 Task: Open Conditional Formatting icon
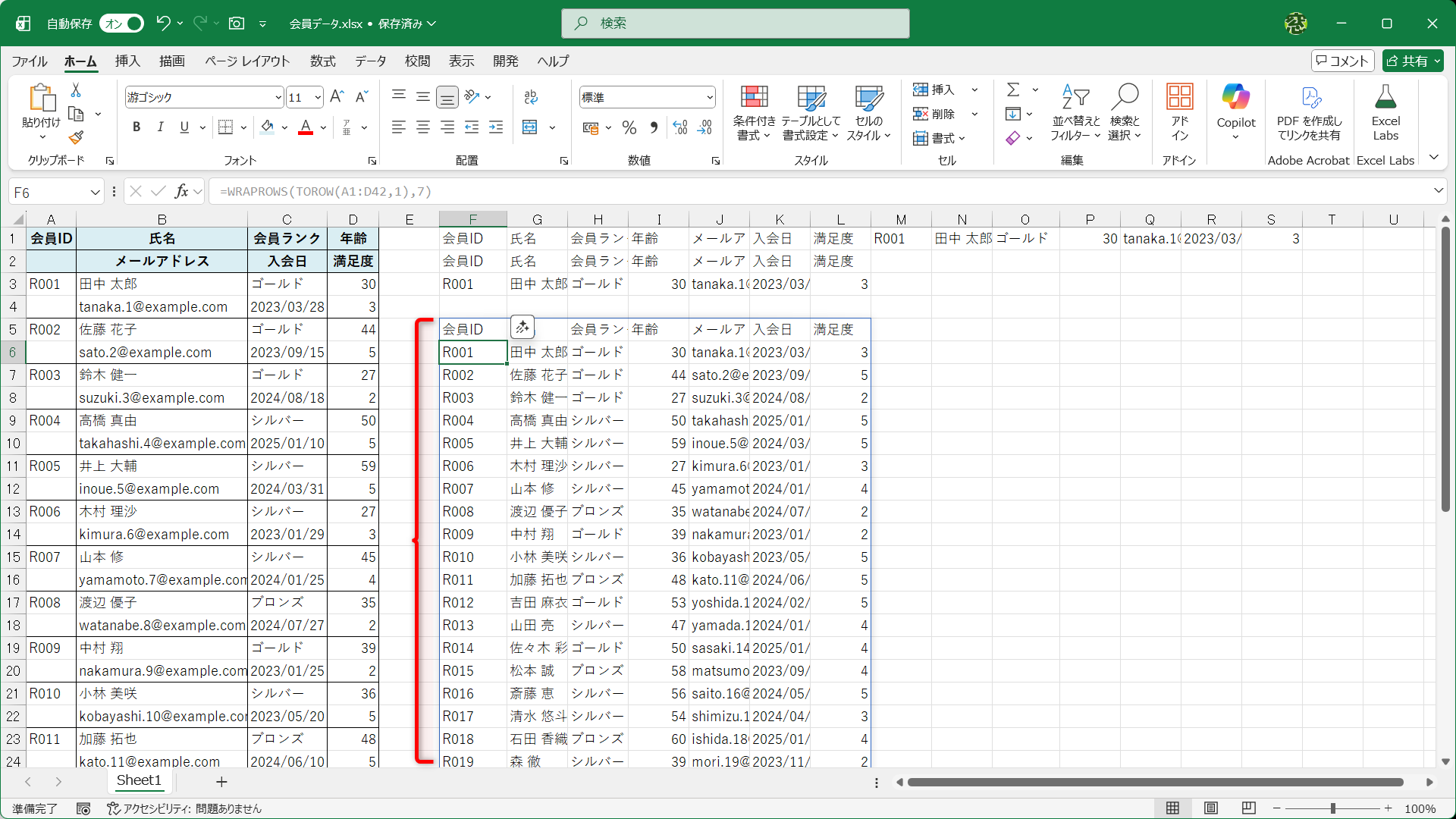tap(754, 98)
